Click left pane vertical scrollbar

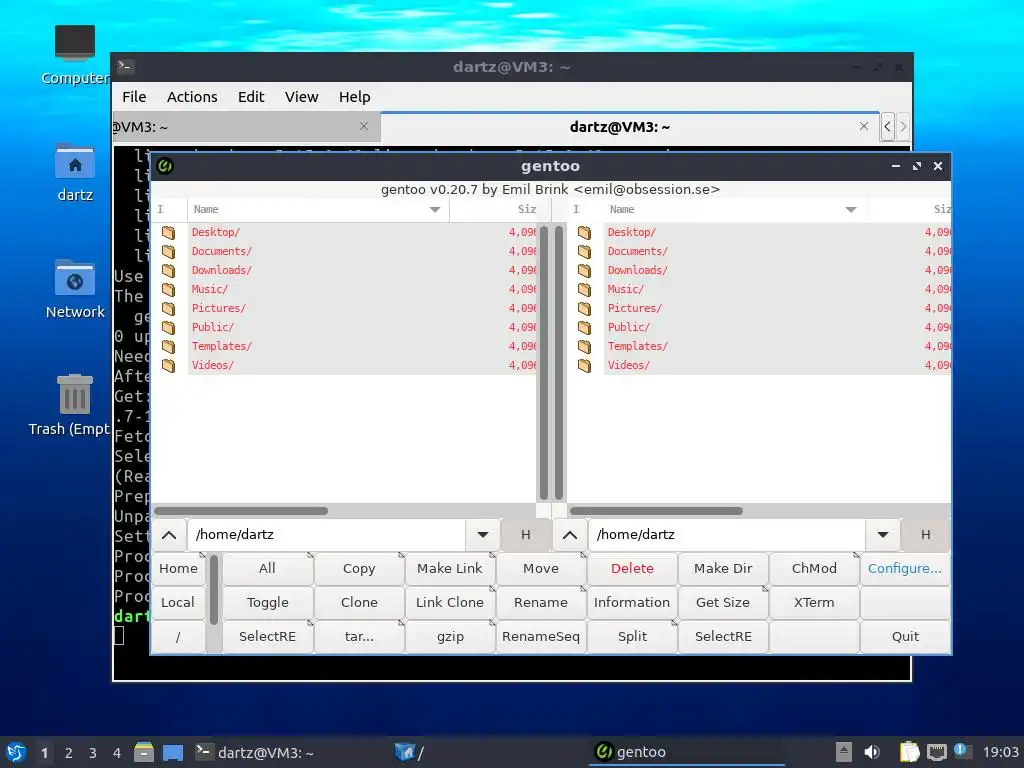point(544,363)
